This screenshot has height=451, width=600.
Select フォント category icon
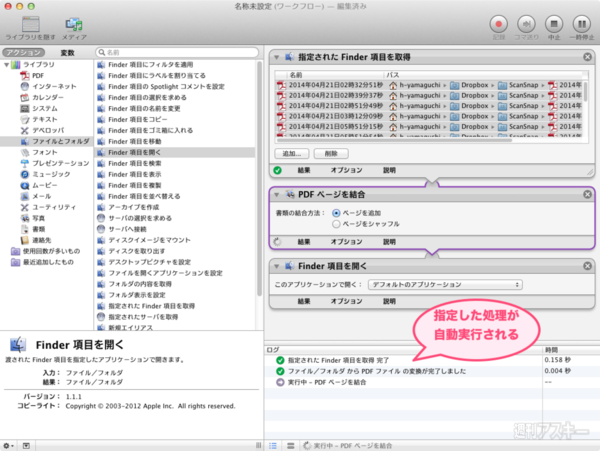[24, 152]
